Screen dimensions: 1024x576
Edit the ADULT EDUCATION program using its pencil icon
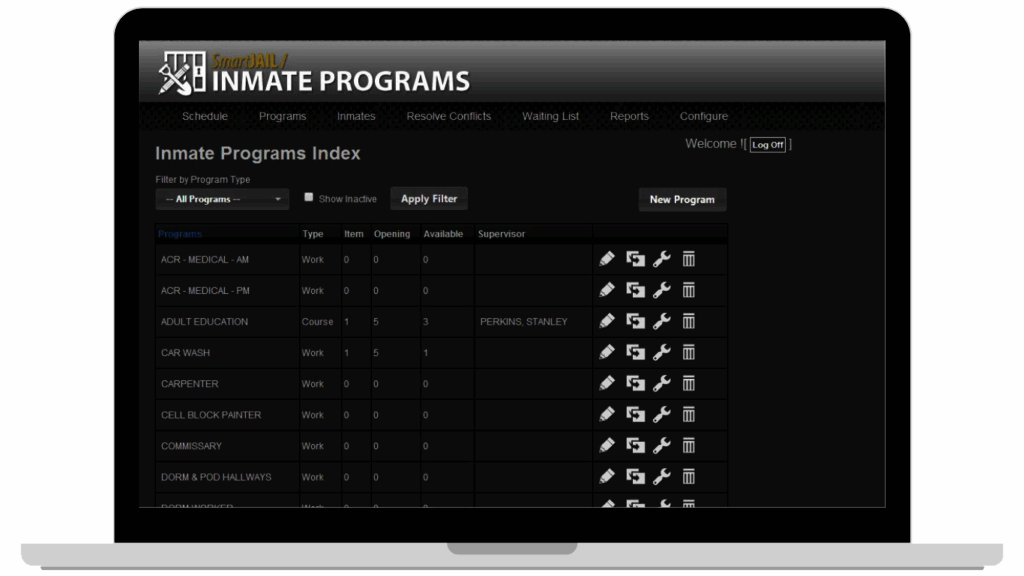(606, 320)
